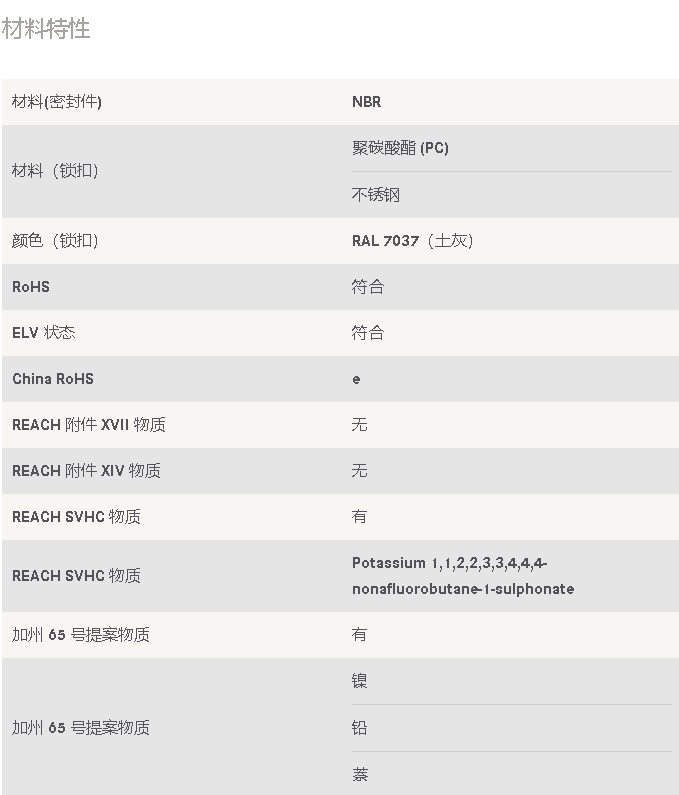Click the 符合 value beside ELV 状态

(367, 333)
